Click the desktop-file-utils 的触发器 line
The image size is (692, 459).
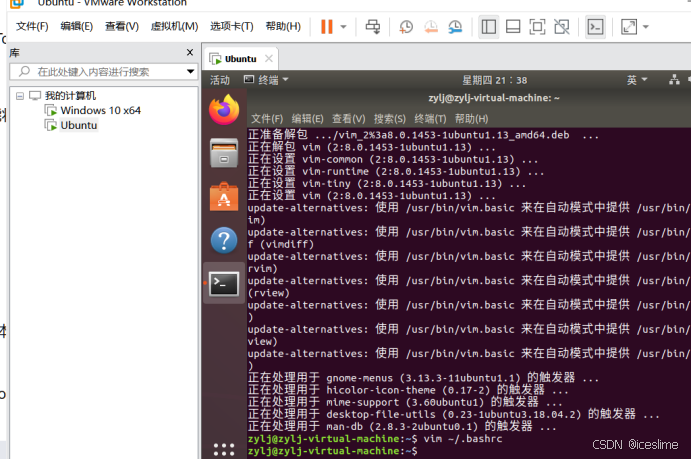pos(454,414)
